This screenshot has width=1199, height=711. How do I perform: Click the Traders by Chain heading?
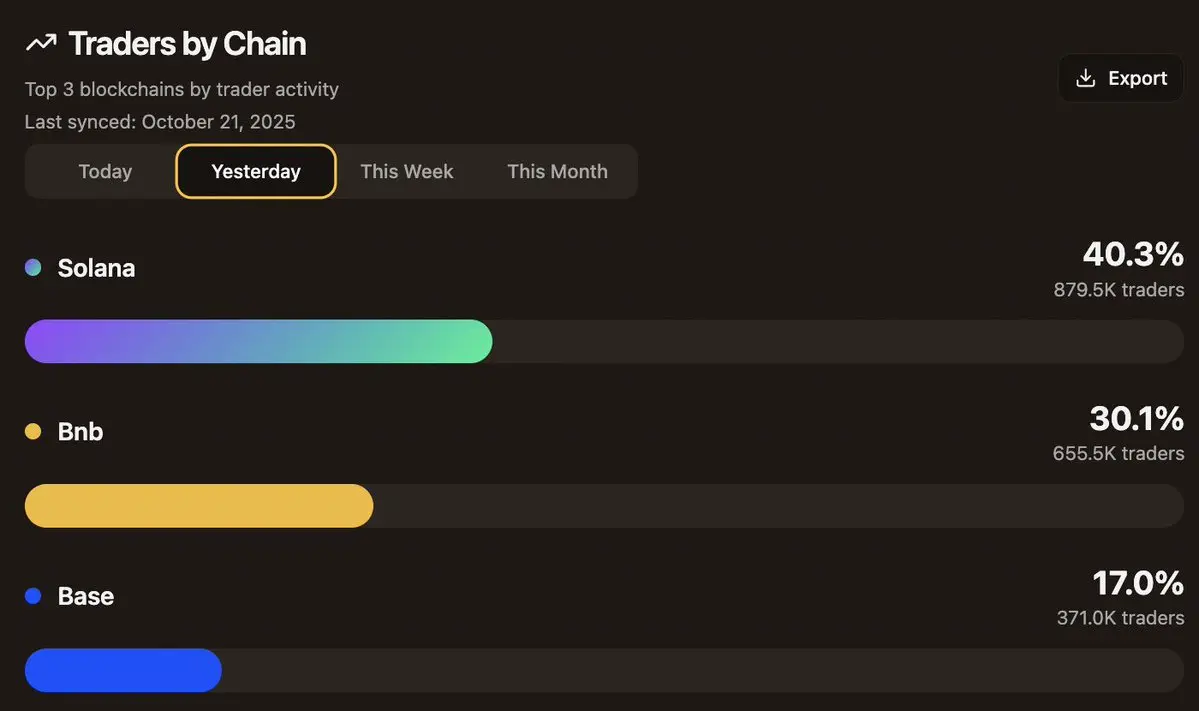[x=187, y=44]
